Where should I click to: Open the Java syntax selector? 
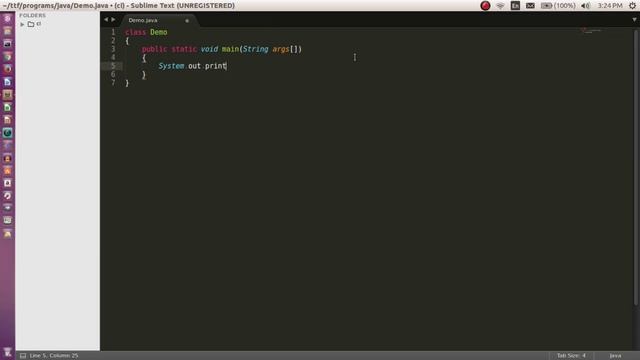[x=615, y=356]
